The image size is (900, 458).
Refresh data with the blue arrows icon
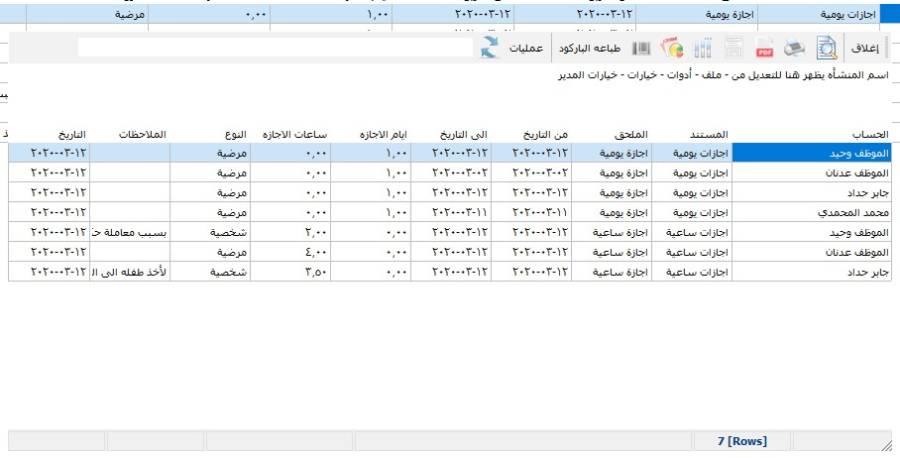pos(490,48)
